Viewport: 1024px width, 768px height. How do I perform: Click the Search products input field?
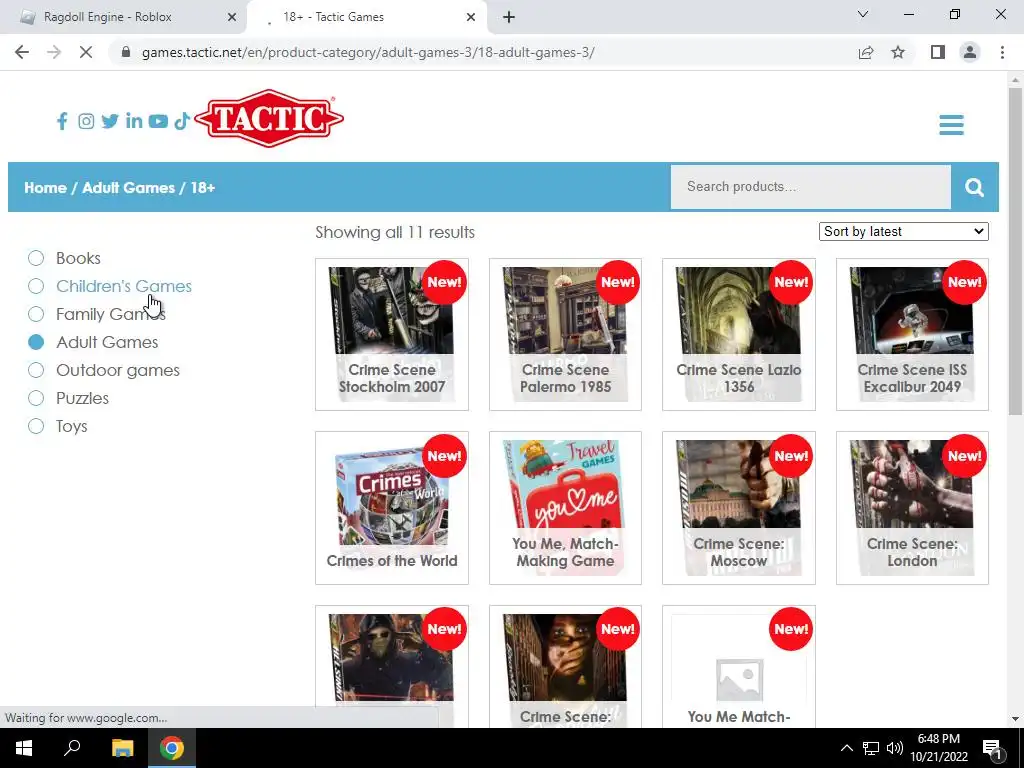coord(810,187)
